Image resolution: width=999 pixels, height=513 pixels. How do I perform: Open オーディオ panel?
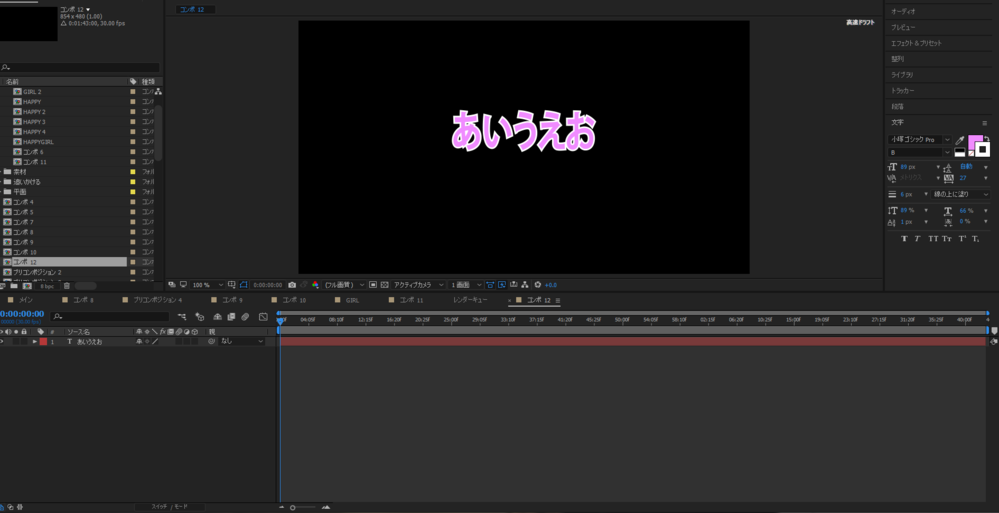(x=903, y=11)
